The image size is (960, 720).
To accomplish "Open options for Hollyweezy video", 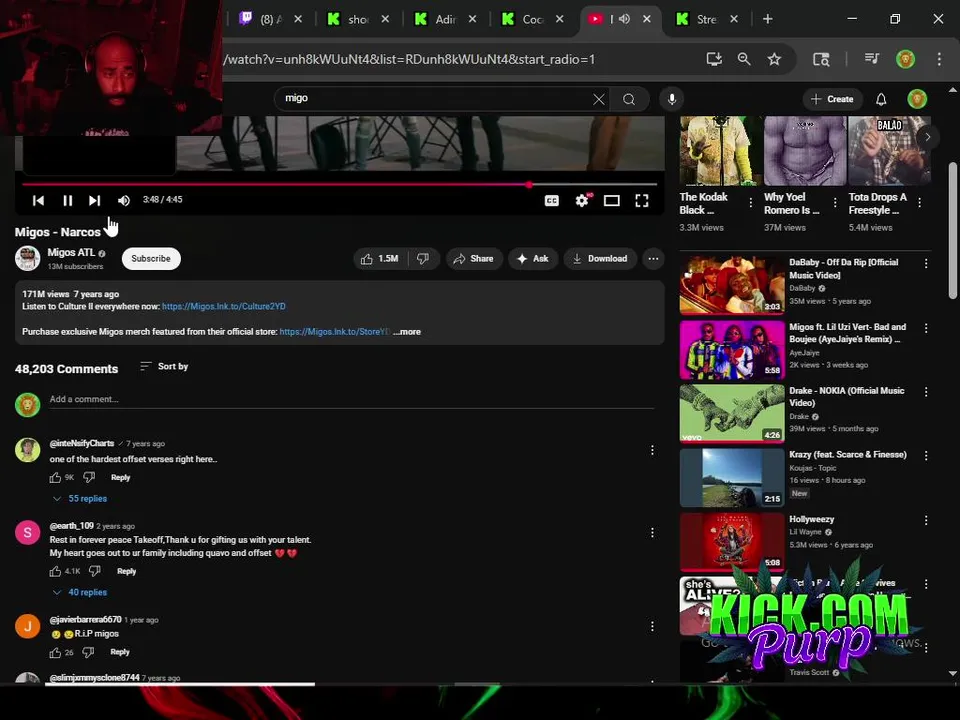I will 926,520.
